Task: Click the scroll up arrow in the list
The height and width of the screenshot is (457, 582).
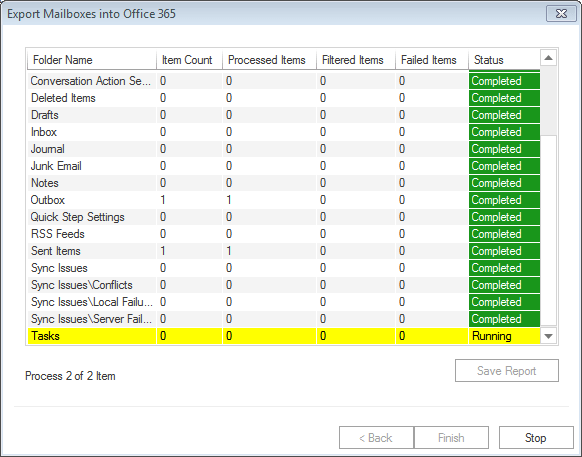Action: point(548,58)
